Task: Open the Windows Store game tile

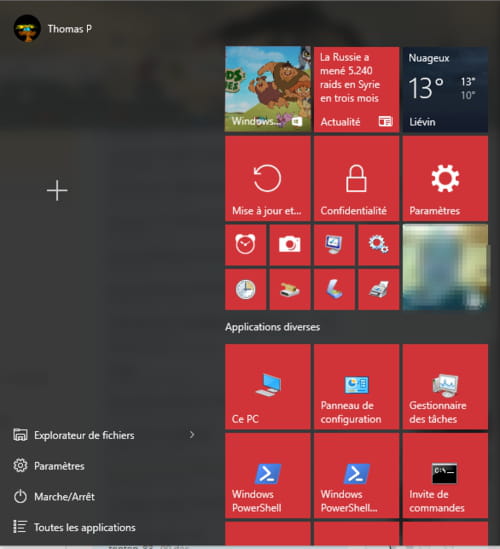Action: pyautogui.click(x=268, y=89)
